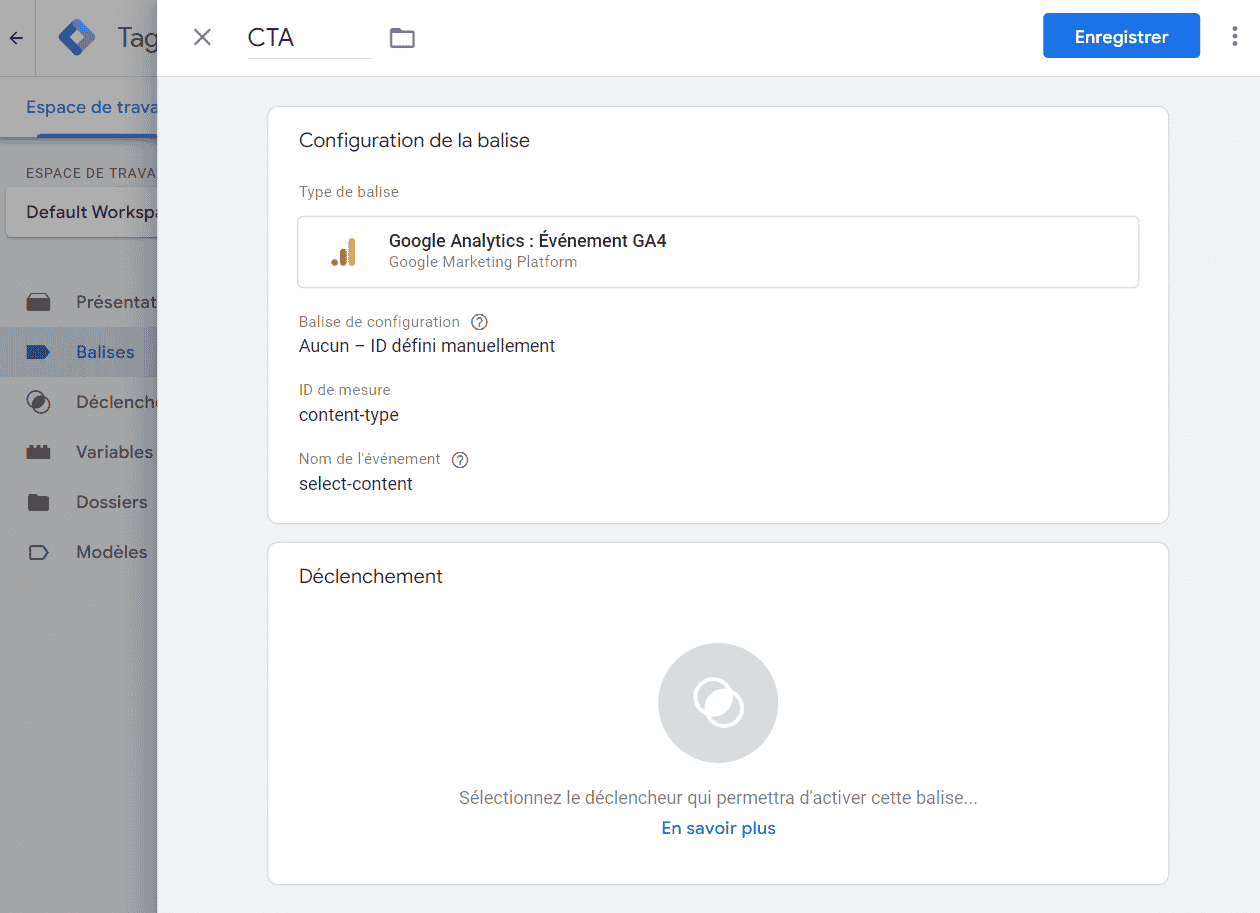Click the back arrow in Tag Manager

16,38
